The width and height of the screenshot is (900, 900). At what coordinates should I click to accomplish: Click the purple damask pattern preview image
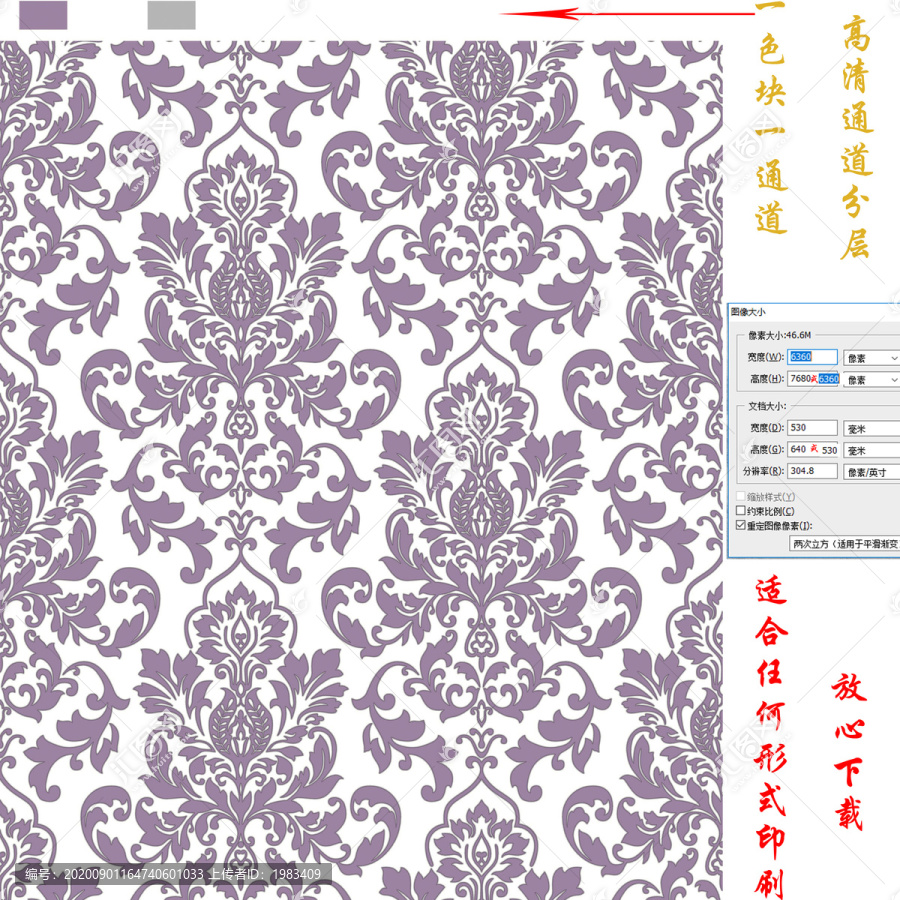point(361,470)
